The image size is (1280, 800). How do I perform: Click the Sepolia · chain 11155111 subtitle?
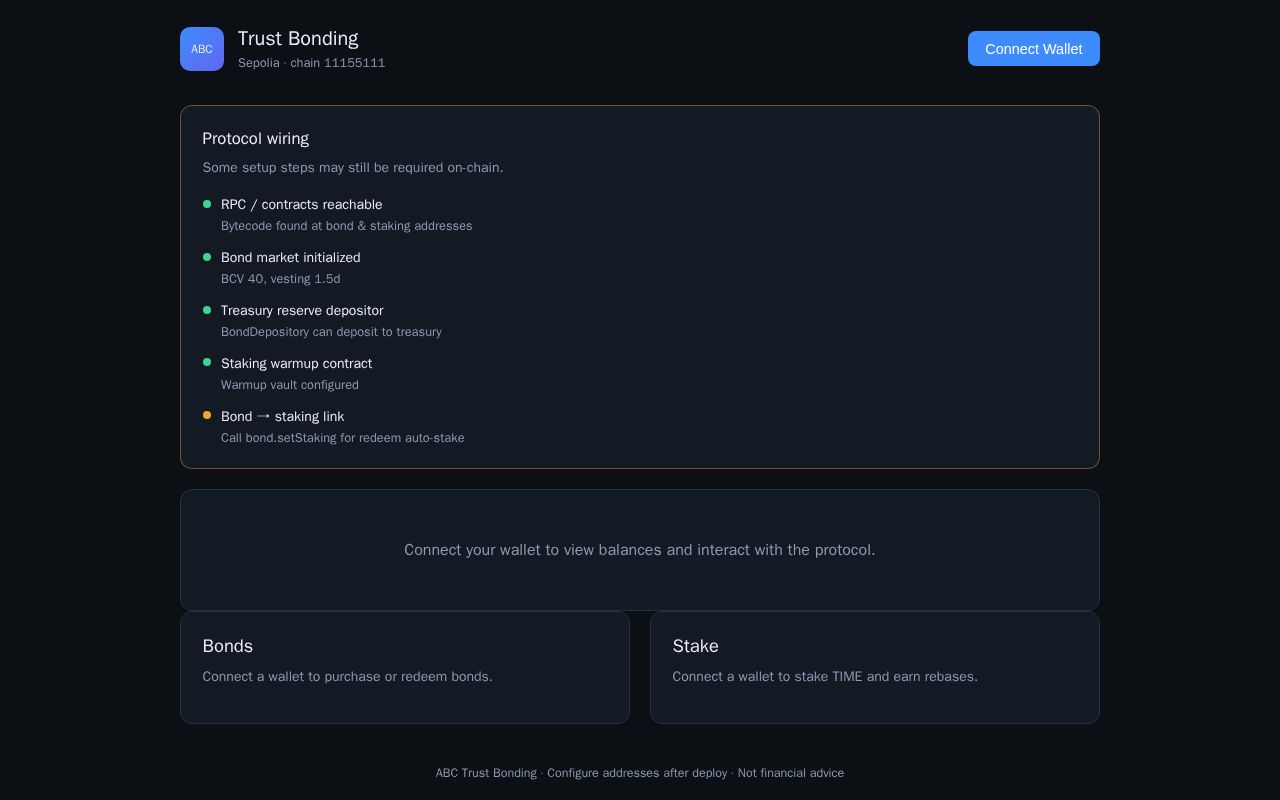(x=311, y=63)
